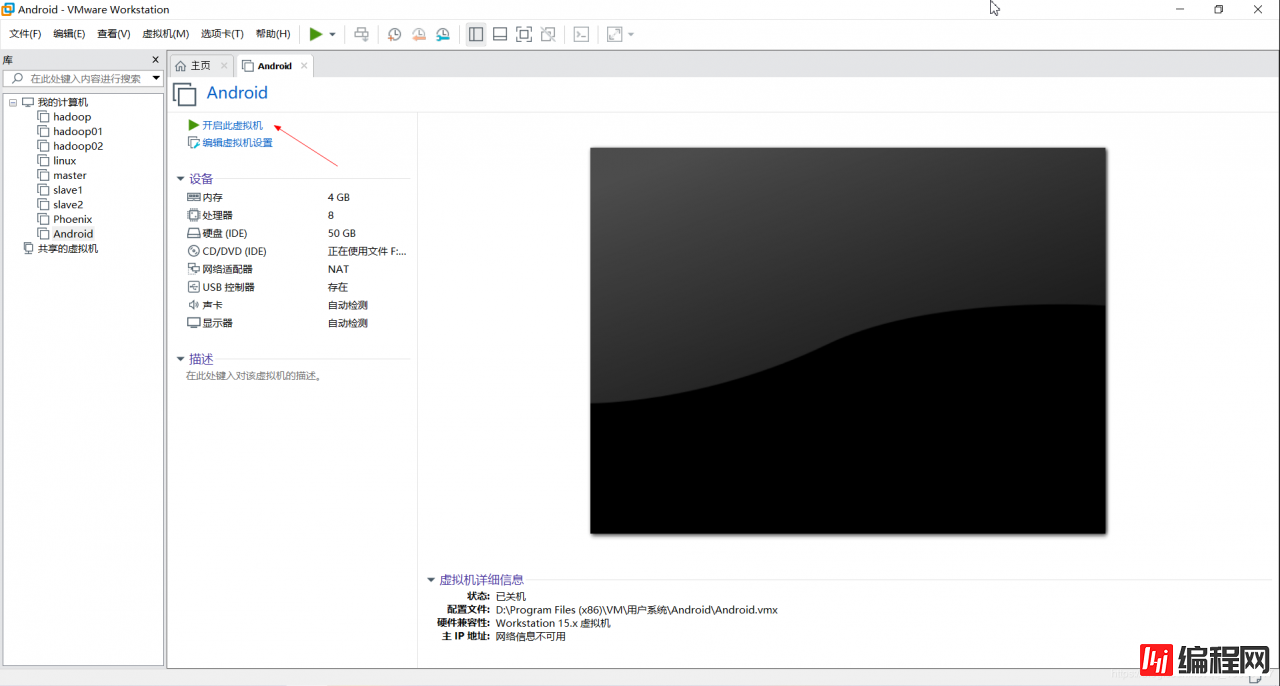Click the green power-on play toolbar icon
The width and height of the screenshot is (1280, 686).
pos(316,34)
